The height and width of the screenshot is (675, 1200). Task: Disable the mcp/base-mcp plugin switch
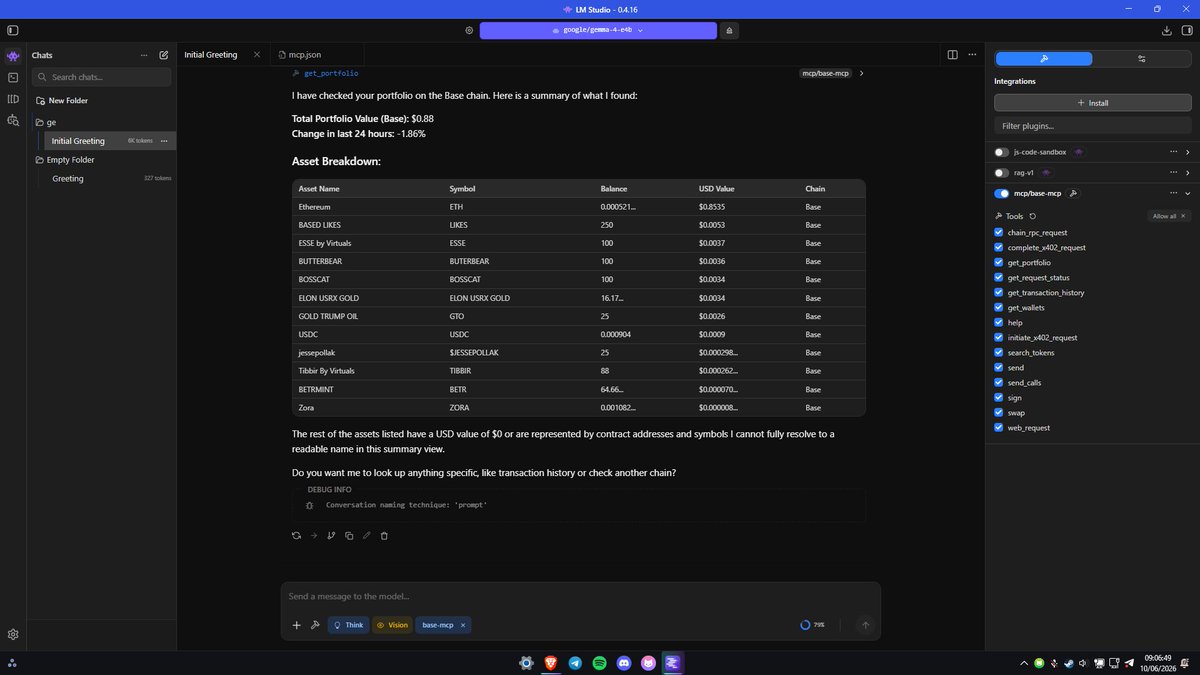click(x=1002, y=194)
